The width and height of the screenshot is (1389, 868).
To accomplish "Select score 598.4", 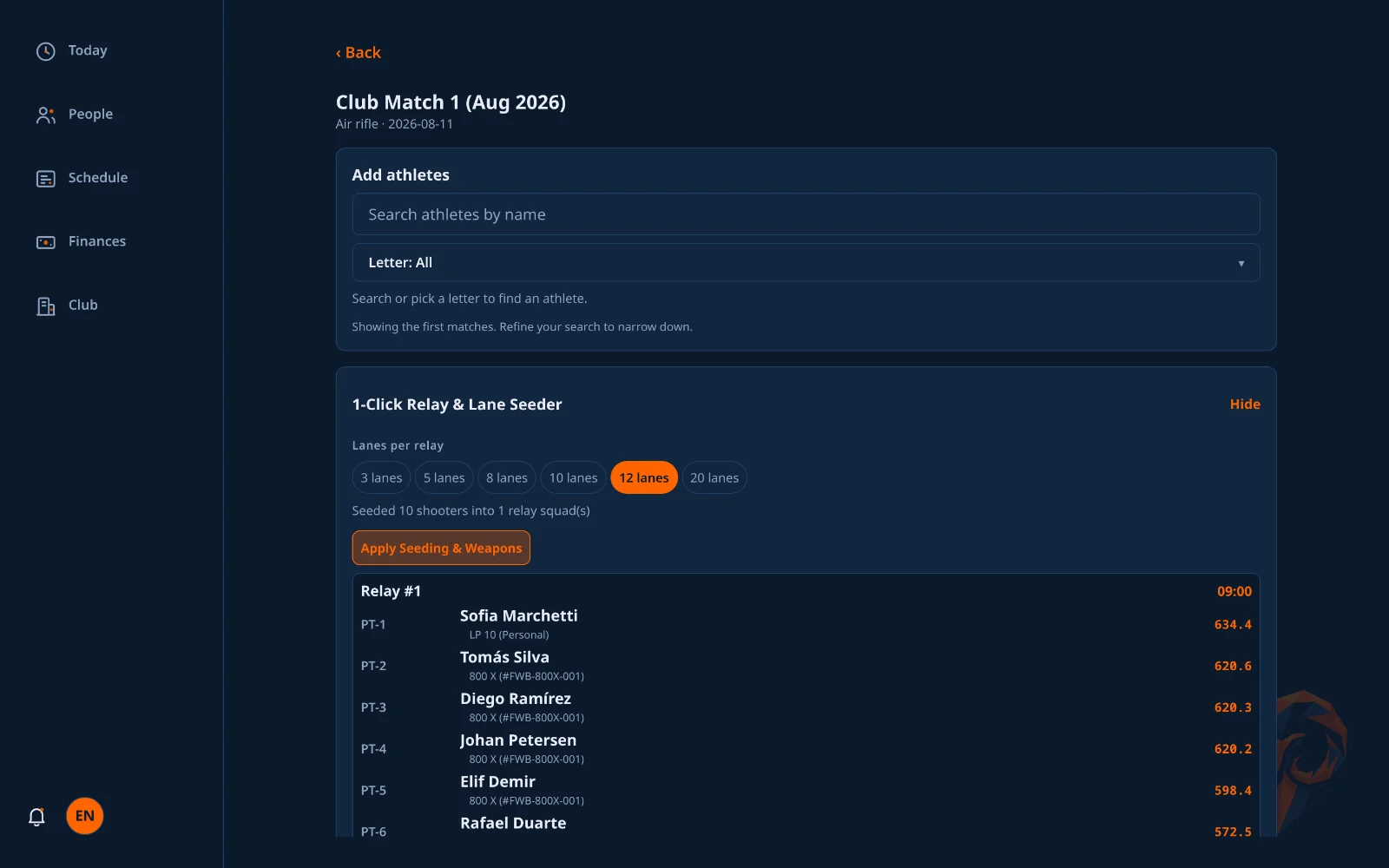I will (x=1233, y=790).
